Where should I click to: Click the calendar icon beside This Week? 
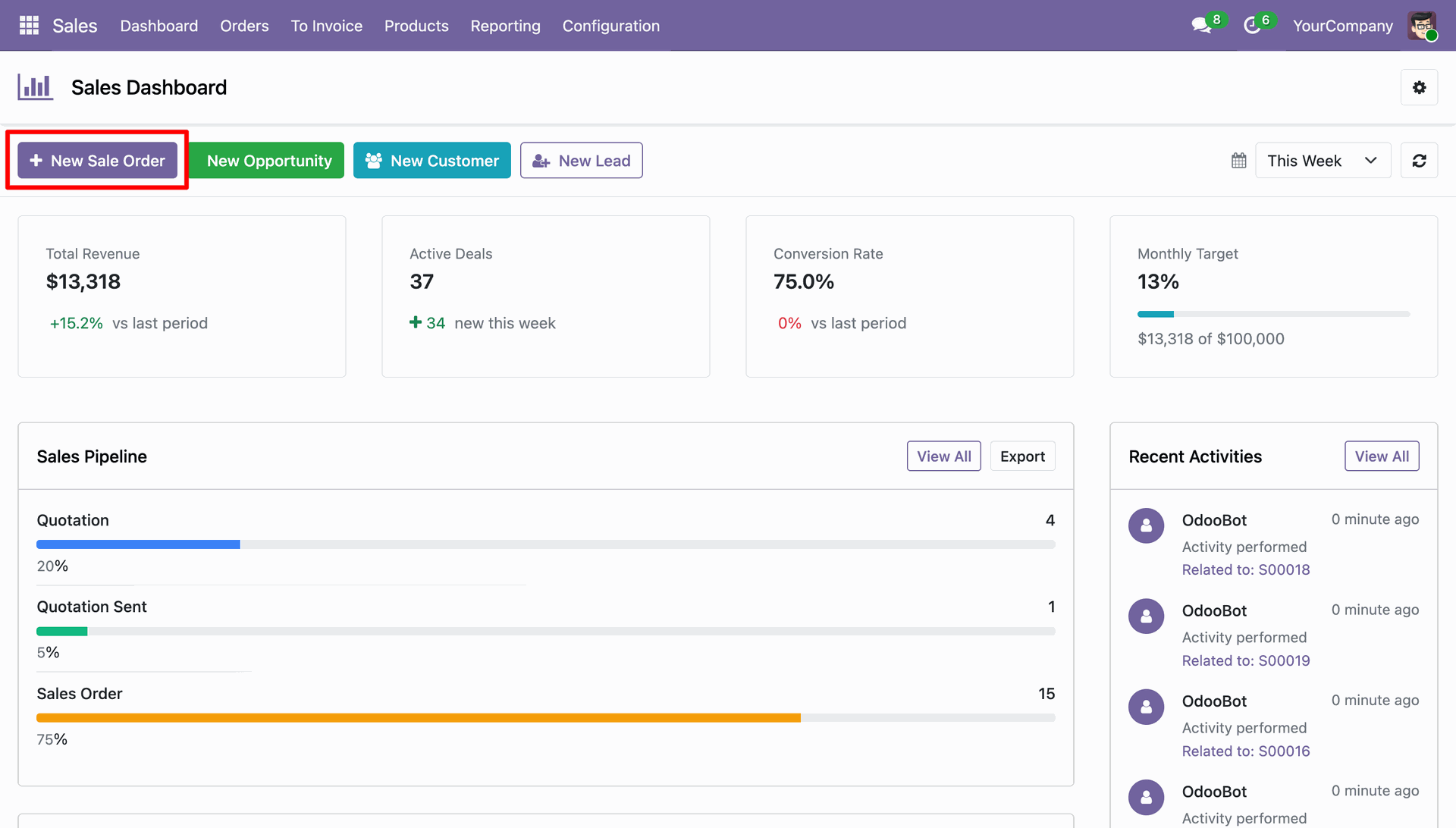[x=1238, y=161]
